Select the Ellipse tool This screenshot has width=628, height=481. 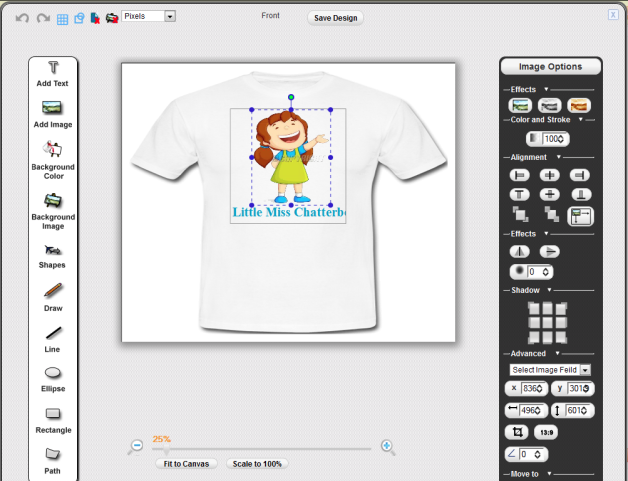click(53, 380)
